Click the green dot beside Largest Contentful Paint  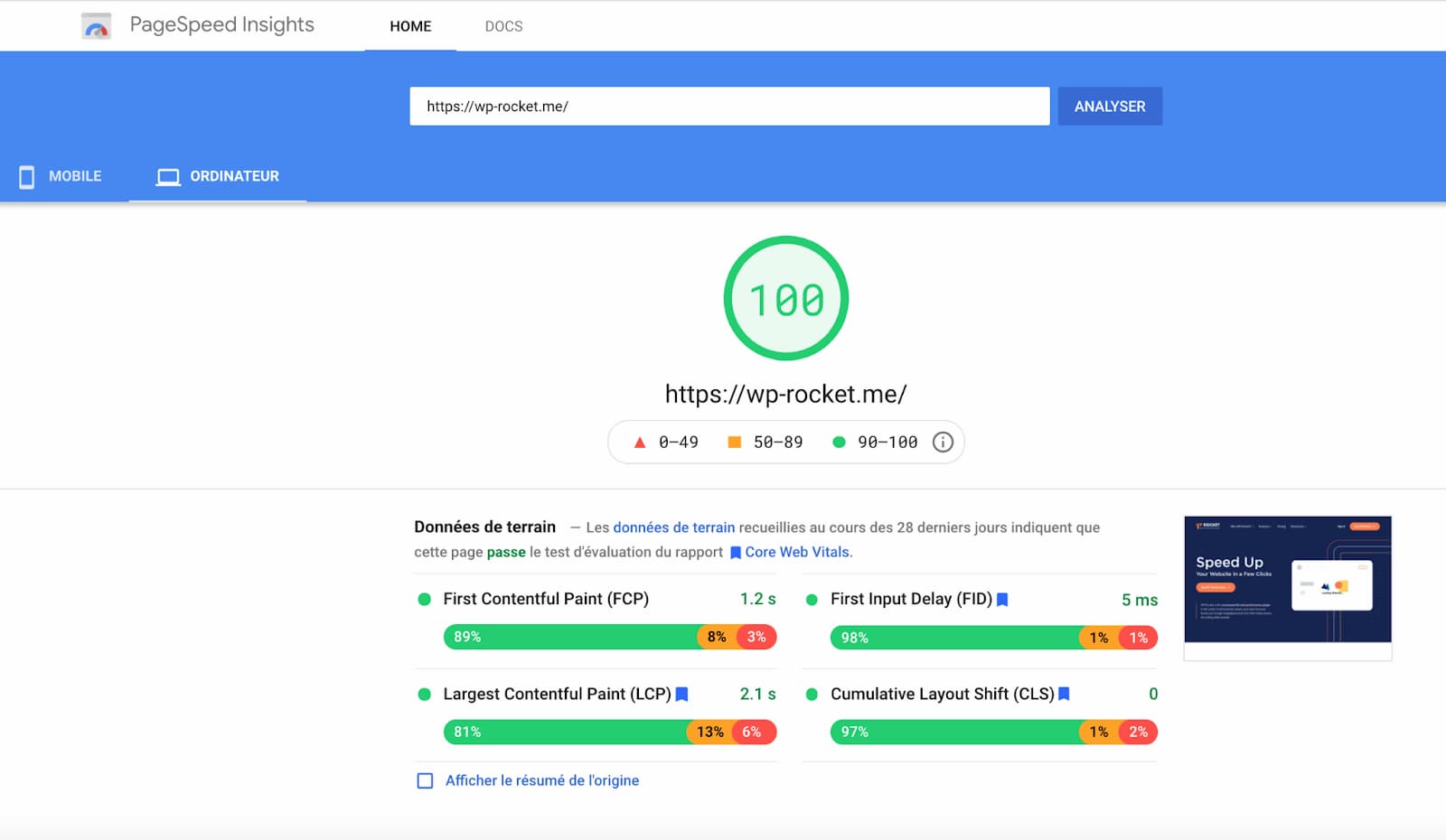[x=424, y=695]
